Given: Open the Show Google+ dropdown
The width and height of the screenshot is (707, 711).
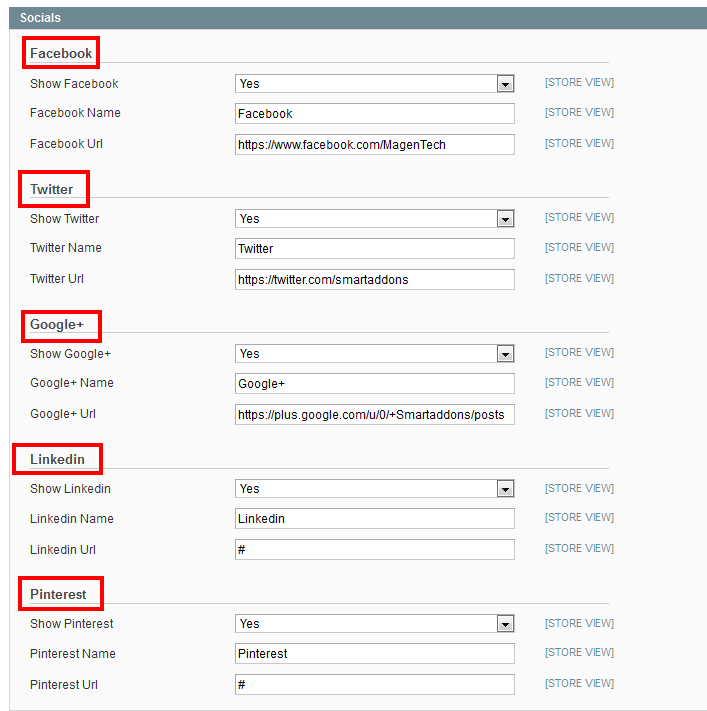Looking at the screenshot, I should pyautogui.click(x=375, y=354).
